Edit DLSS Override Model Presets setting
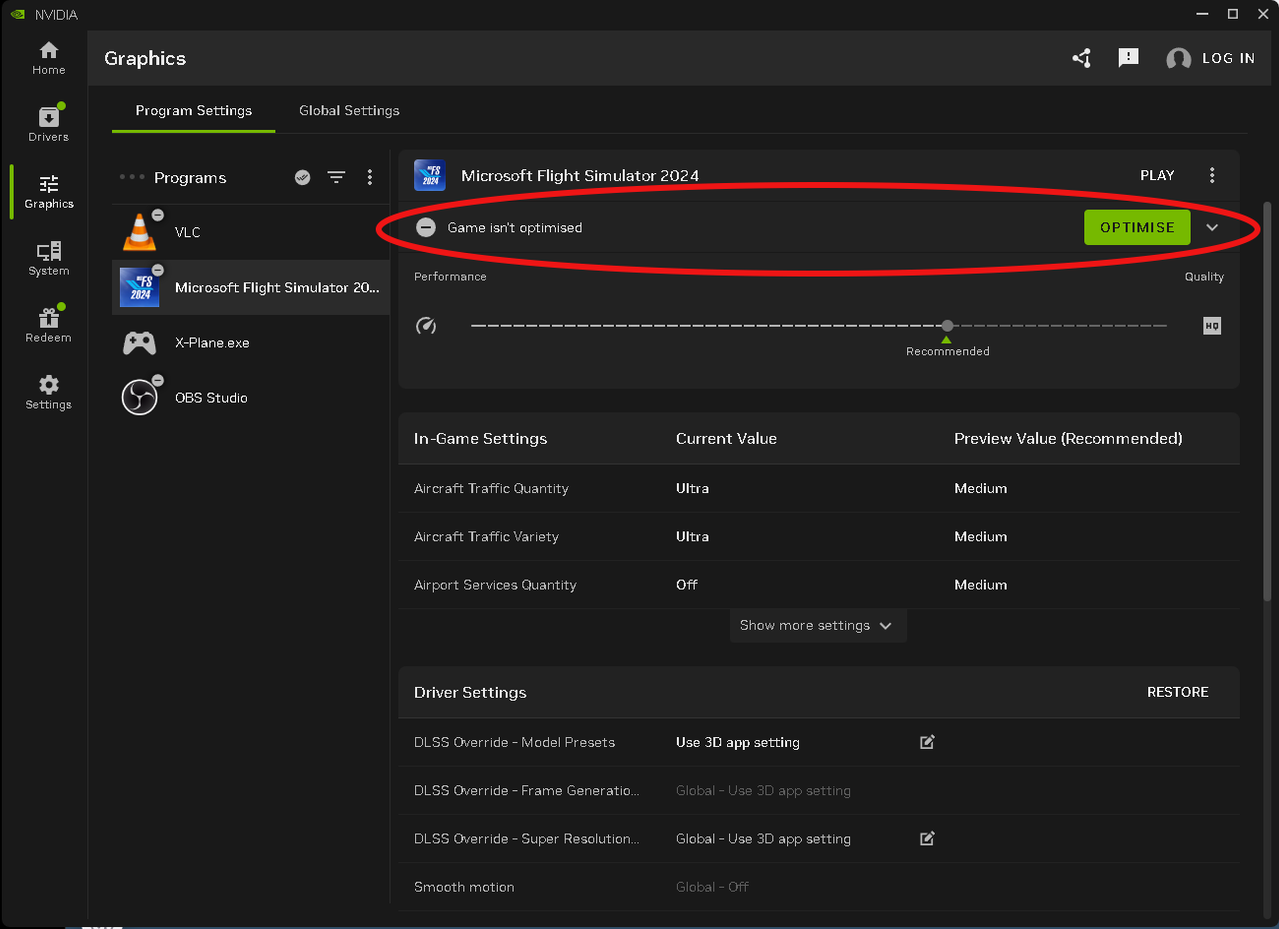 [927, 742]
